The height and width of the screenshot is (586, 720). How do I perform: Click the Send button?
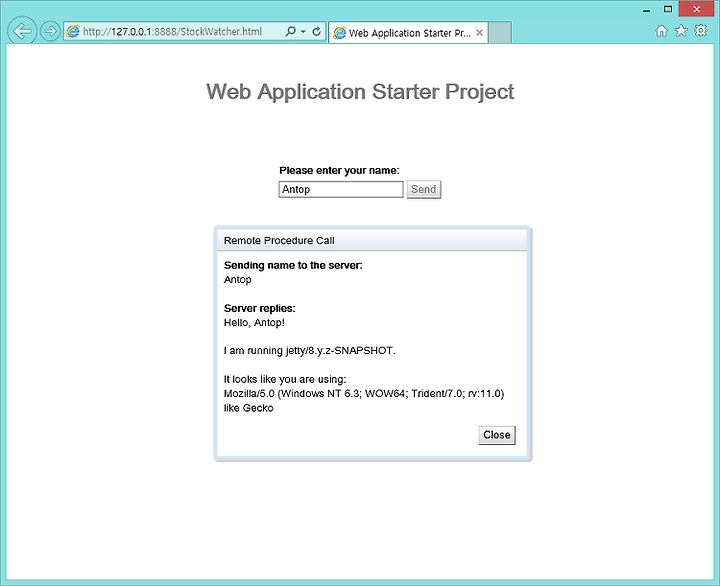coord(424,189)
